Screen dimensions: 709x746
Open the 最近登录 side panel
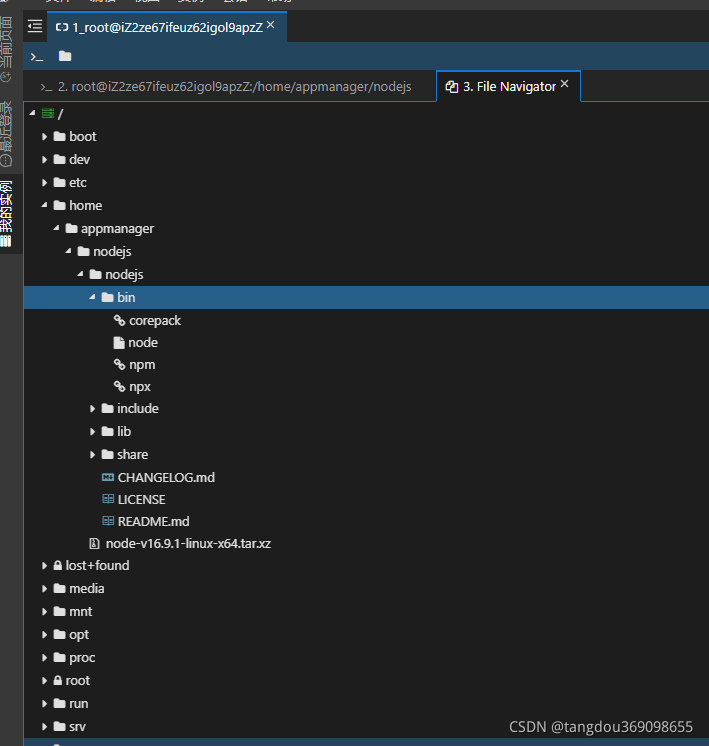tap(6, 134)
